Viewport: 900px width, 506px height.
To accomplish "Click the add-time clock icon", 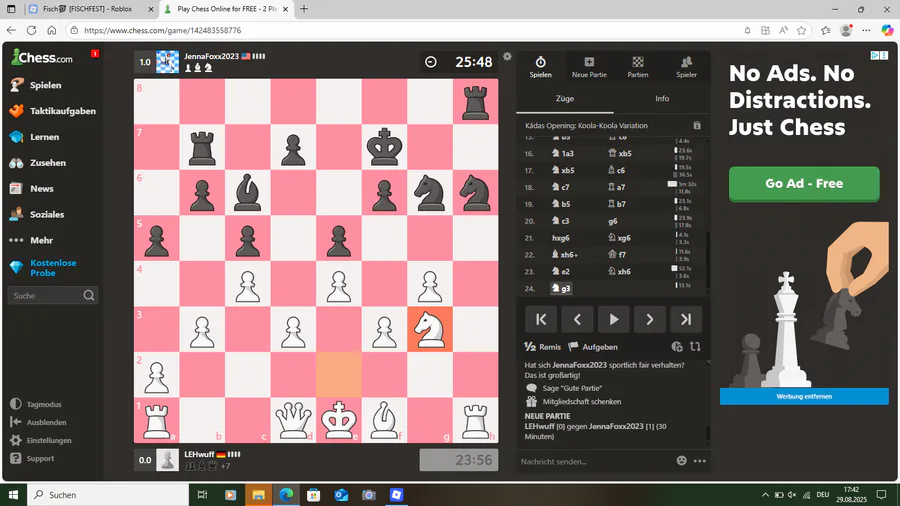I will [677, 347].
